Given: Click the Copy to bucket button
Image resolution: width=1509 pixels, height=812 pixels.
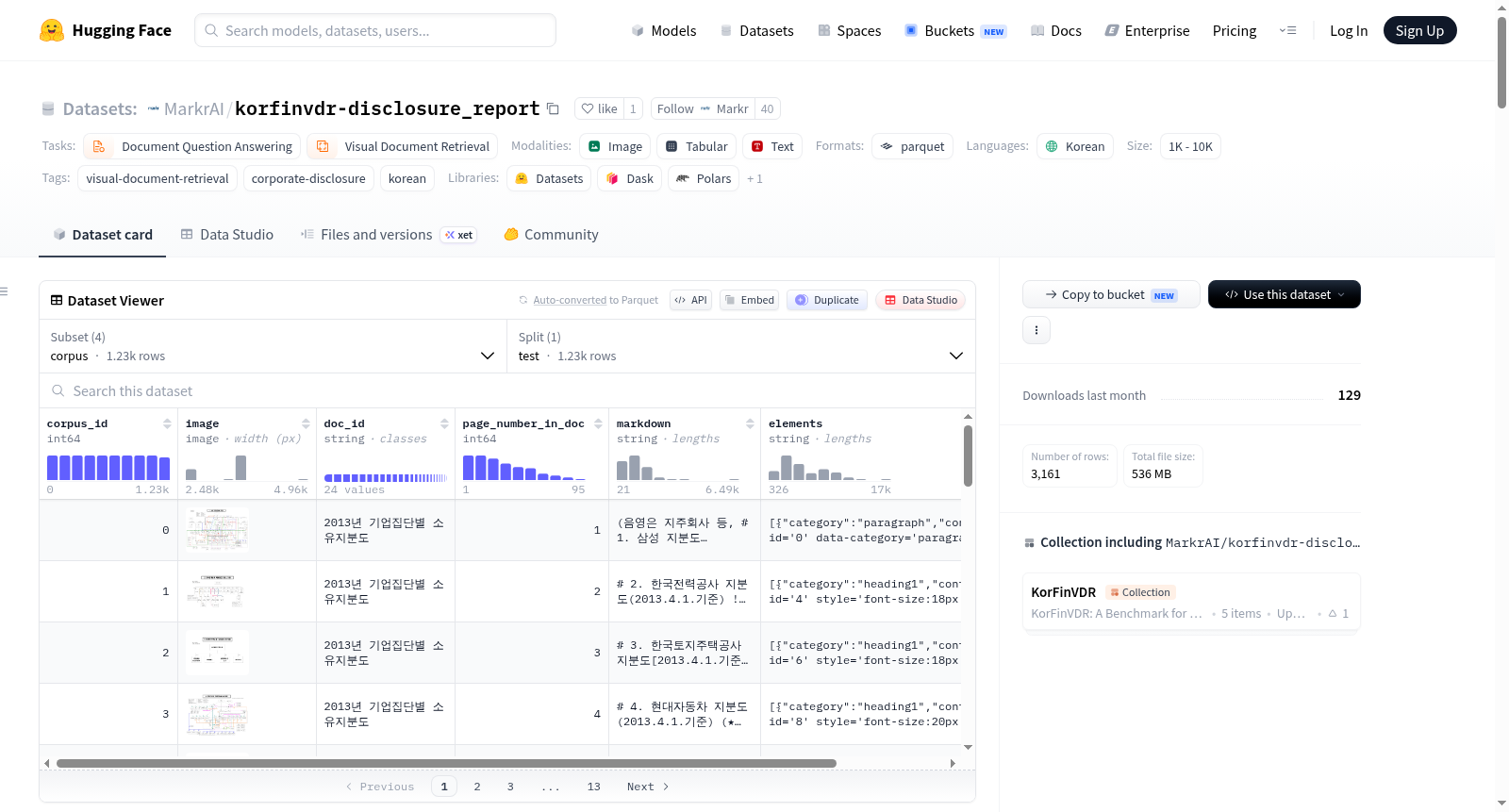Looking at the screenshot, I should tap(1111, 295).
